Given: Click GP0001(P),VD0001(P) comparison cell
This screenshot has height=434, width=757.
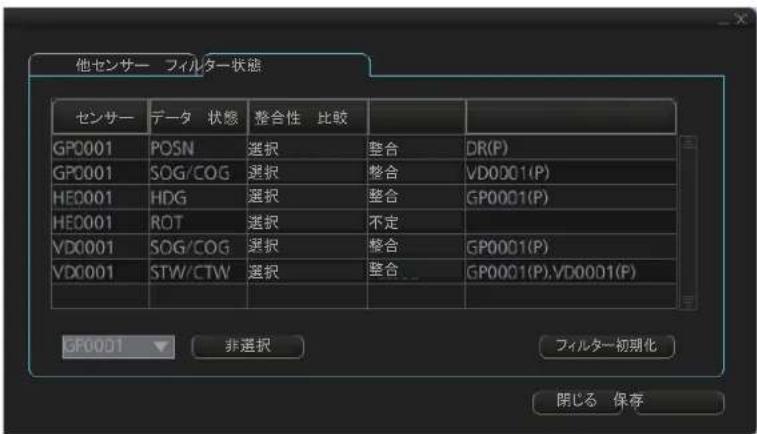Looking at the screenshot, I should pos(570,272).
